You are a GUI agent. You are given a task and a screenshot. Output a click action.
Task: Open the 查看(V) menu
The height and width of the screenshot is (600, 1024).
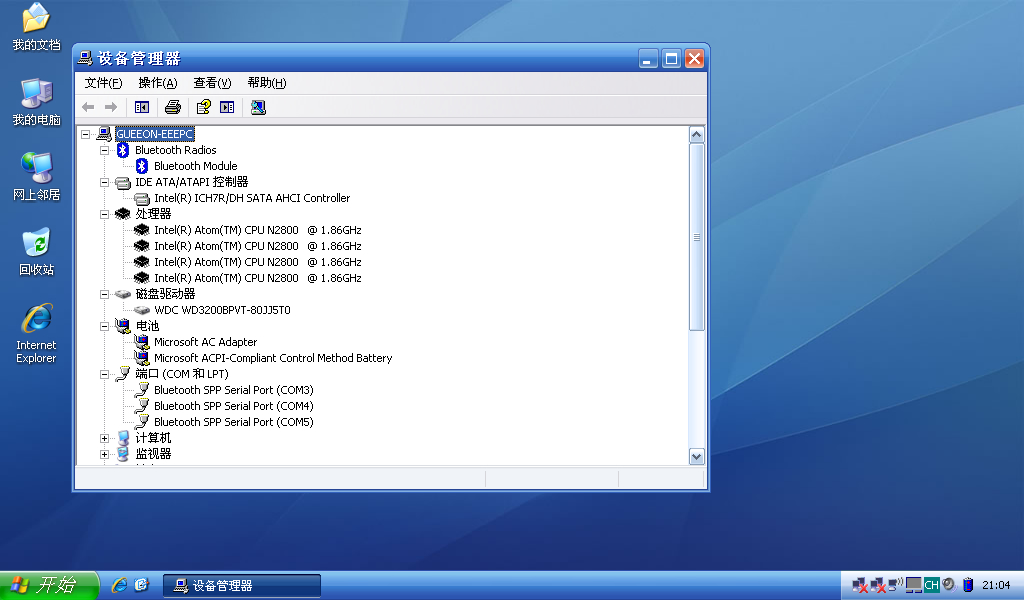(212, 83)
